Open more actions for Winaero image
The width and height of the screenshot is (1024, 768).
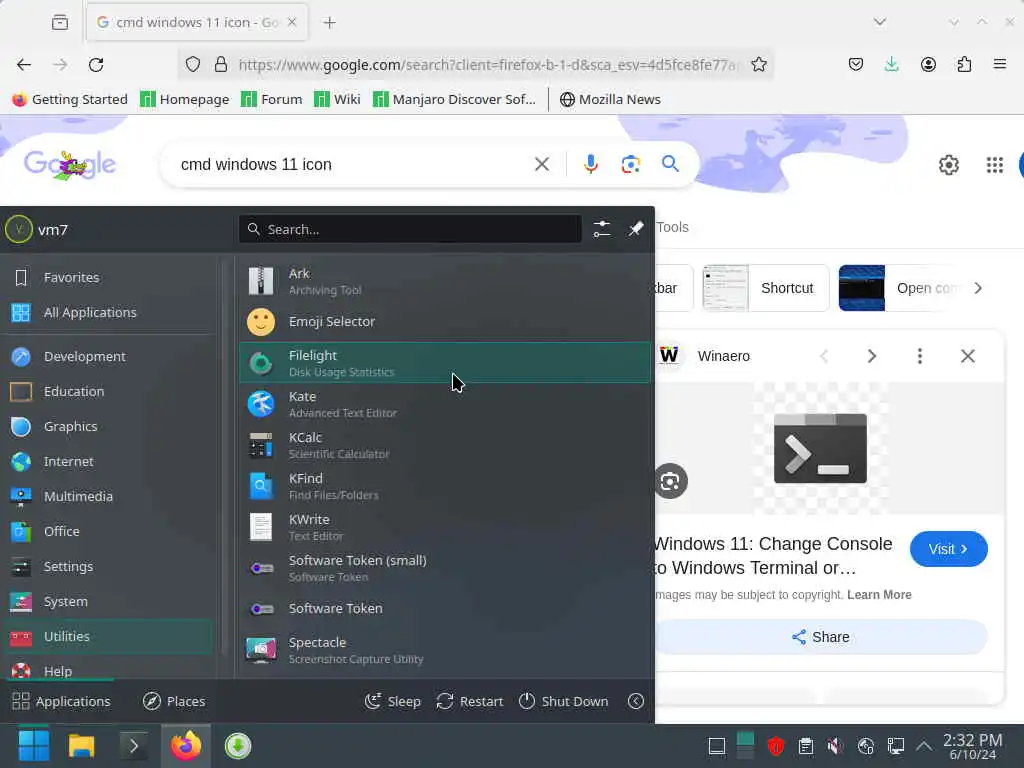coord(920,356)
